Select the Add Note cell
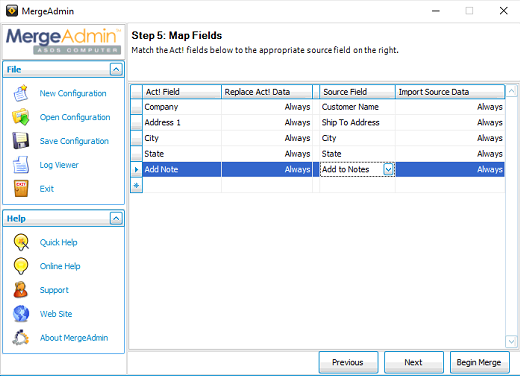 (x=182, y=169)
